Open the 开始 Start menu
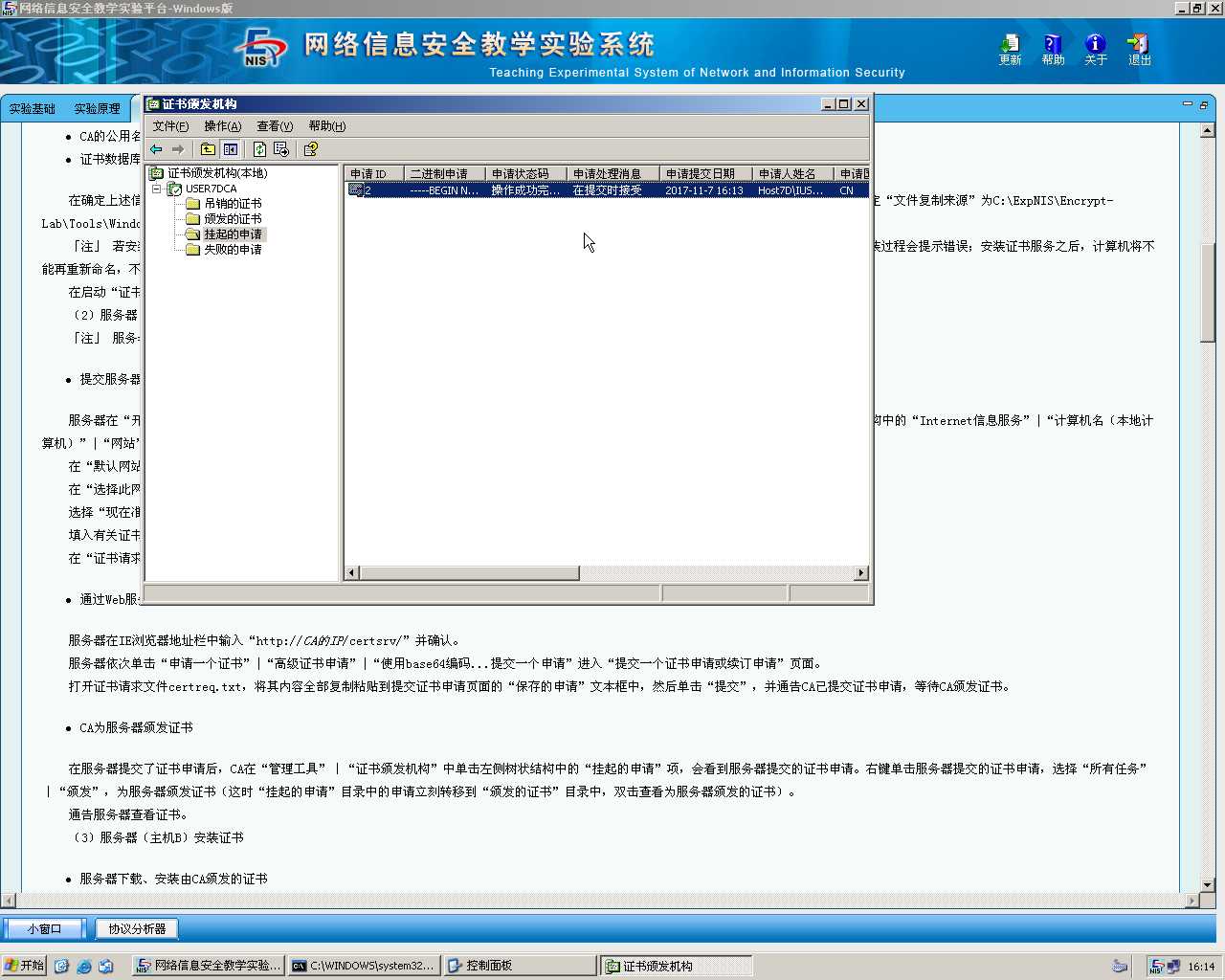1225x980 pixels. tap(25, 966)
